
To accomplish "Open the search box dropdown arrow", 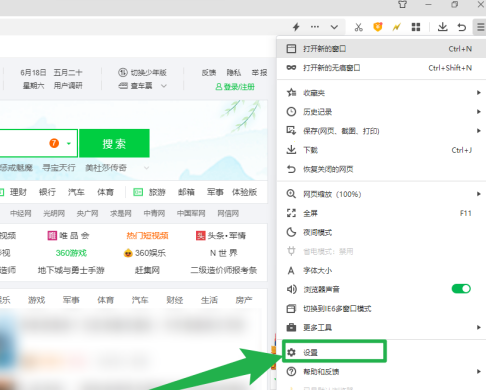I will tap(69, 144).
